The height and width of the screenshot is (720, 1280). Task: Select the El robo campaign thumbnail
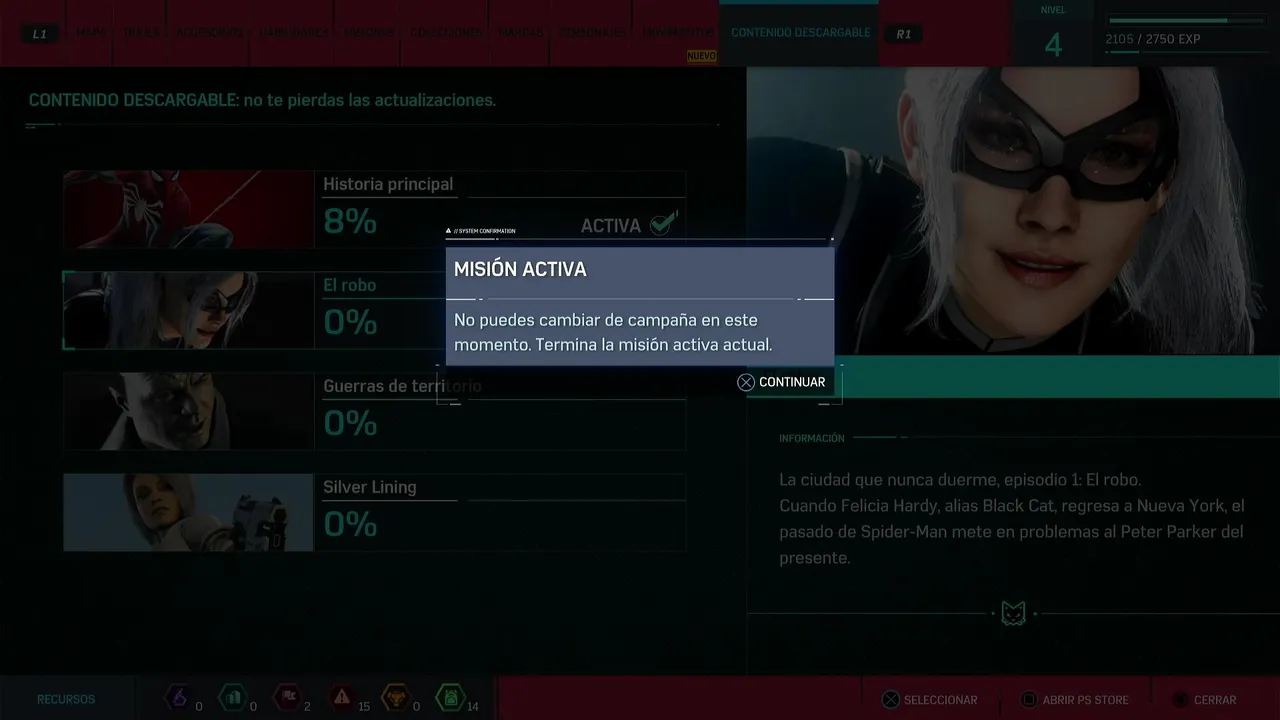coord(188,310)
